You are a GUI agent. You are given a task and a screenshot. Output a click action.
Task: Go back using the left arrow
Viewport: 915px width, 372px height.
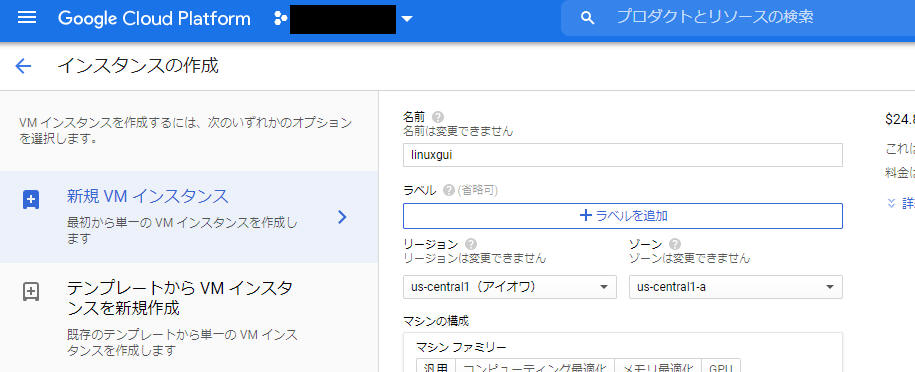coord(23,66)
